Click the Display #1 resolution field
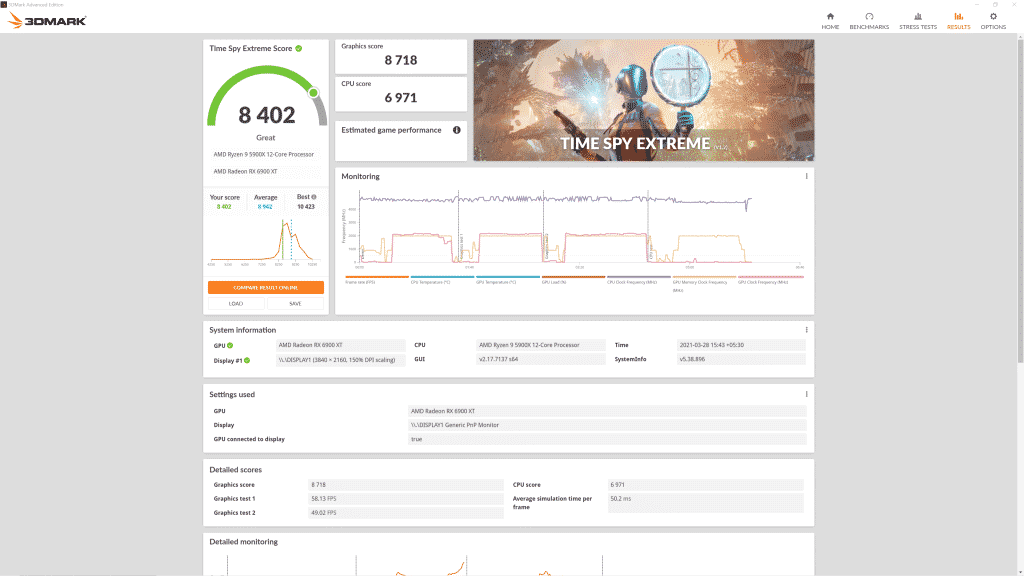Screen dimensions: 1024x576 [x=340, y=360]
